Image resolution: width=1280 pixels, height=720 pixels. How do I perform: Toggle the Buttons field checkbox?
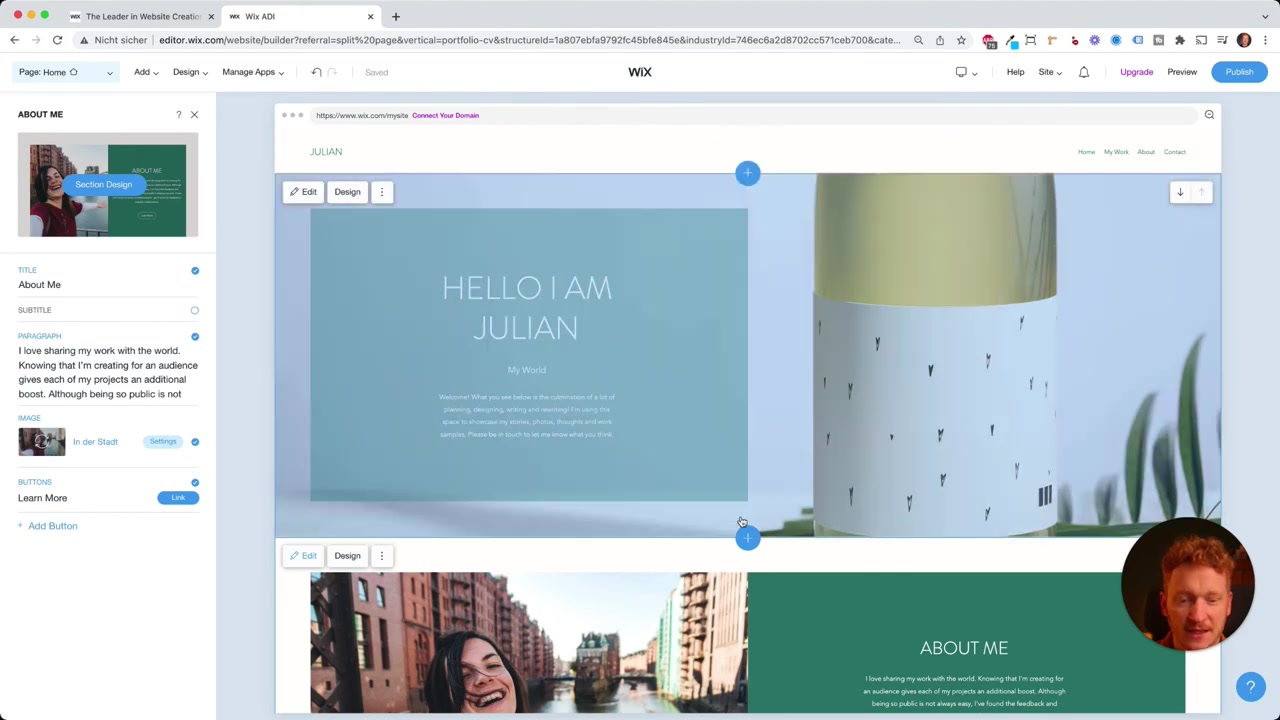[x=195, y=482]
